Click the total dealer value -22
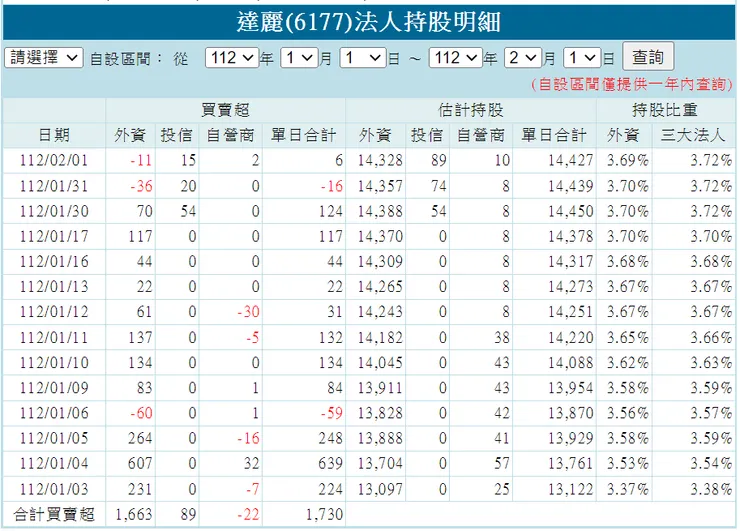 coord(248,514)
